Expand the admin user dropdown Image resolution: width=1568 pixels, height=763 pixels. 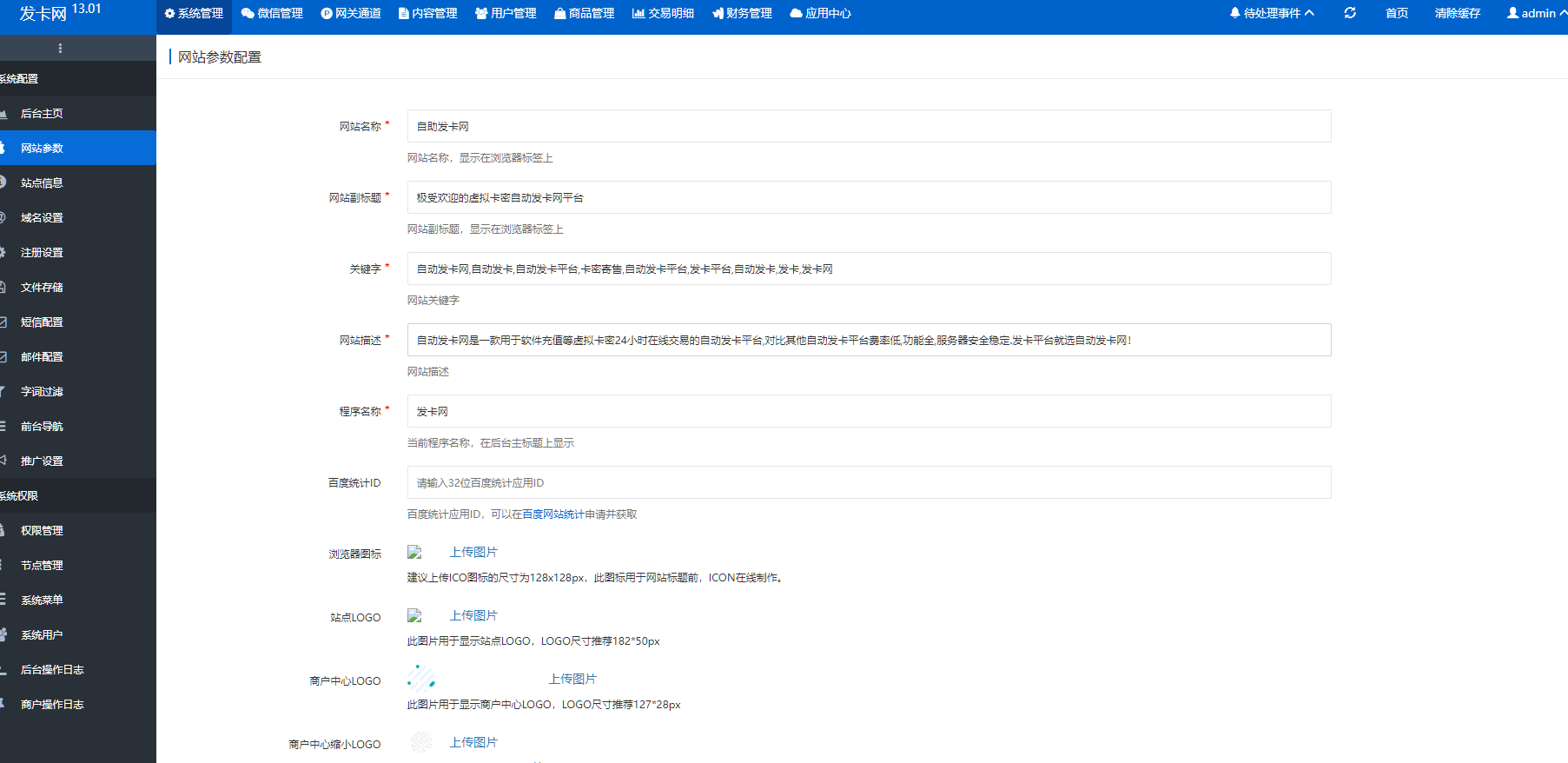(1536, 13)
